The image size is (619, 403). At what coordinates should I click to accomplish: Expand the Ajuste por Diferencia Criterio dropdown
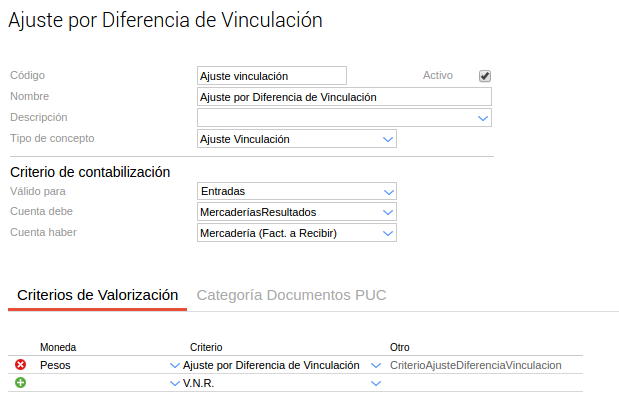pos(376,366)
